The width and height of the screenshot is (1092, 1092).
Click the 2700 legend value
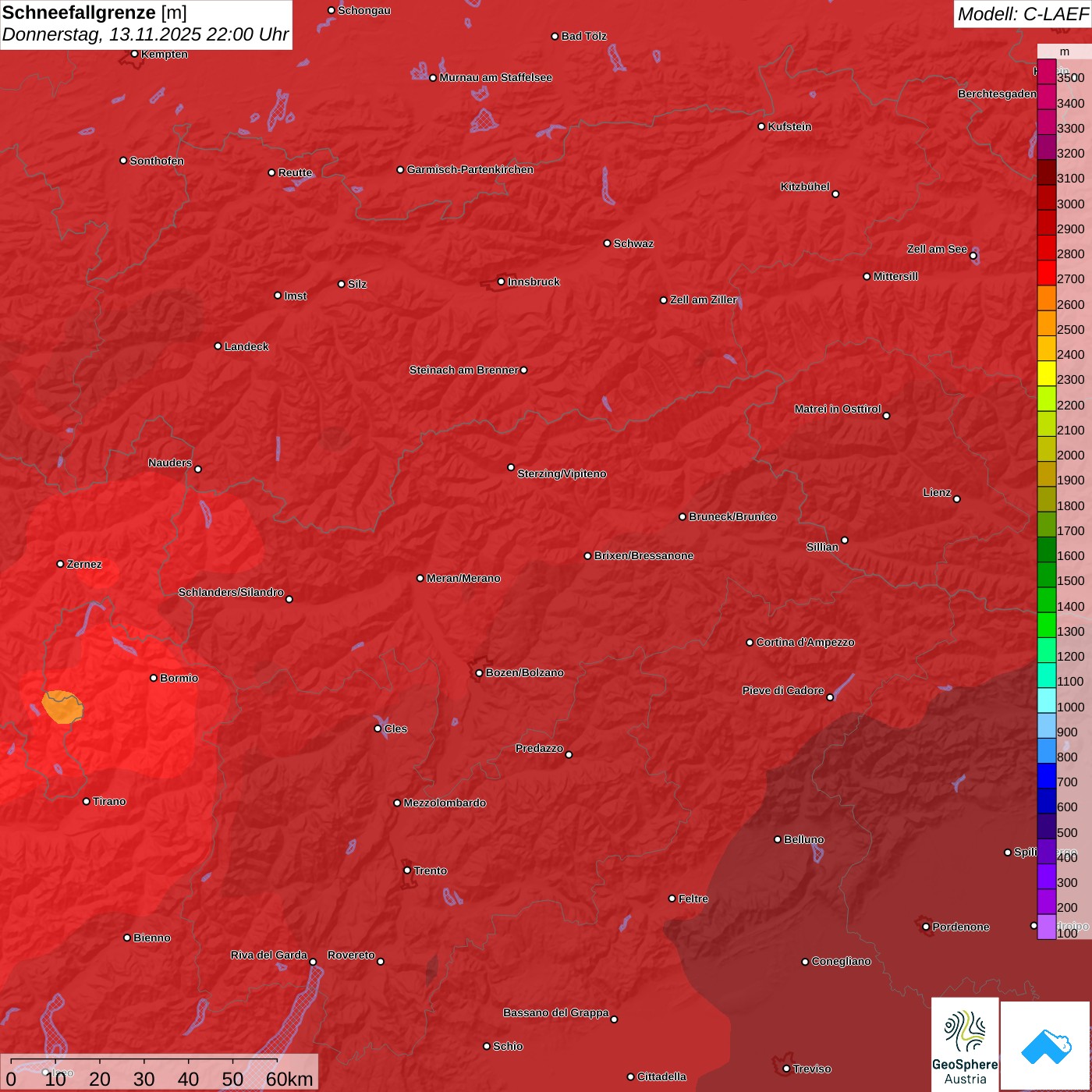(1070, 278)
